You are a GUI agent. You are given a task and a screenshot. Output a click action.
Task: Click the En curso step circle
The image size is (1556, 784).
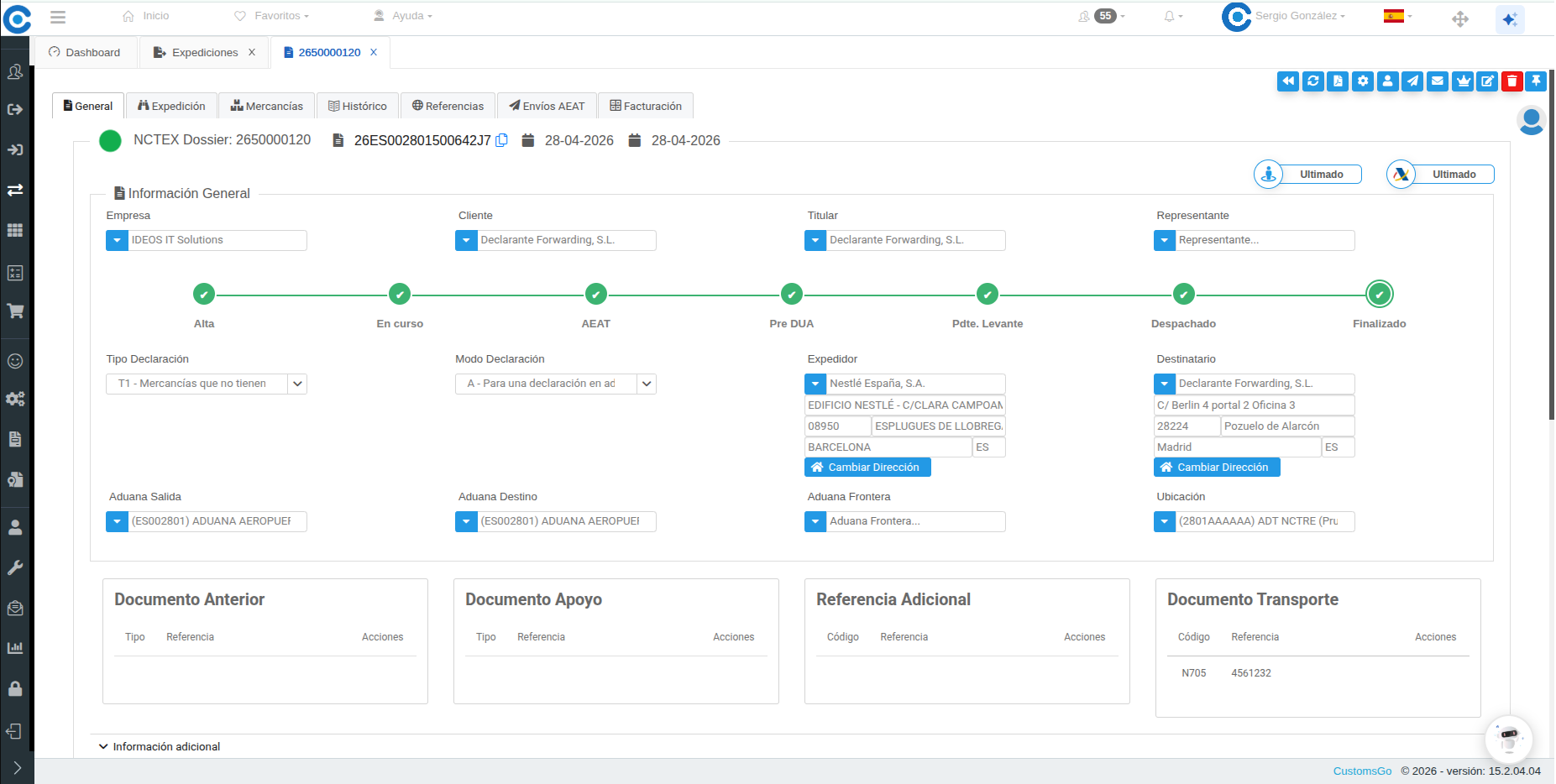(x=400, y=295)
